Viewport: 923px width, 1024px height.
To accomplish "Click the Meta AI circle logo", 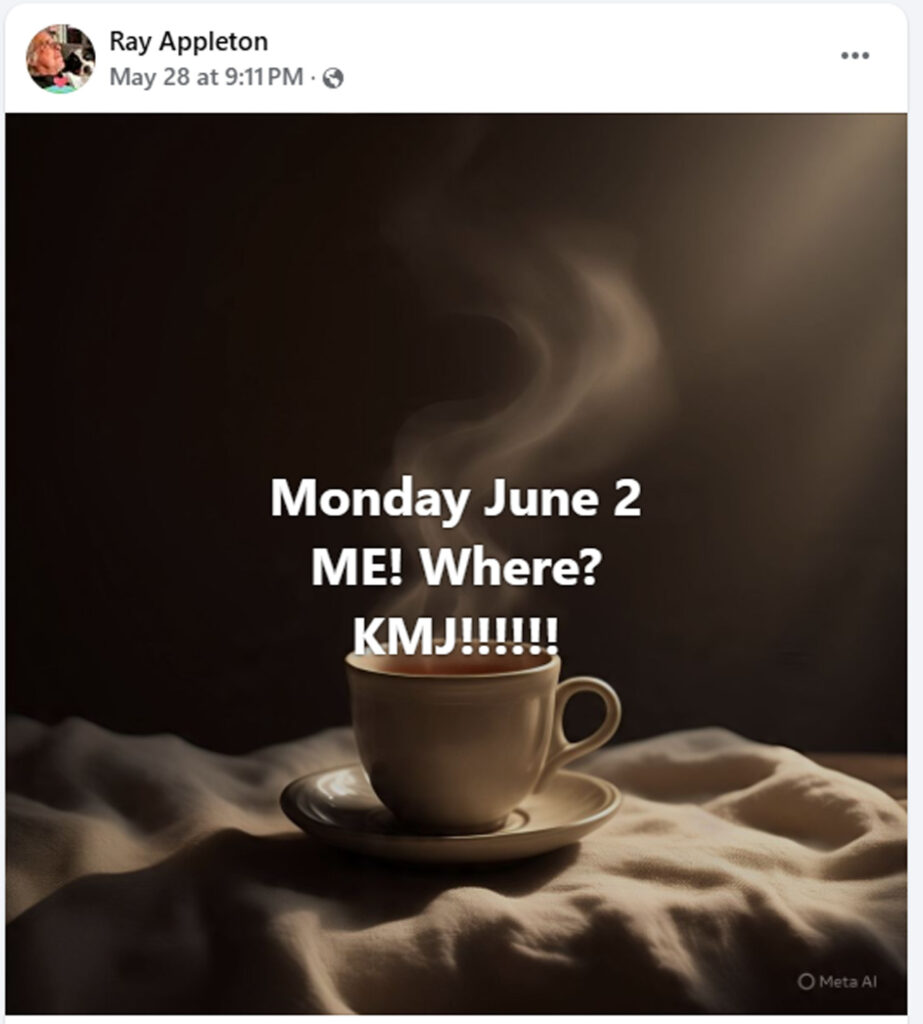I will [806, 982].
